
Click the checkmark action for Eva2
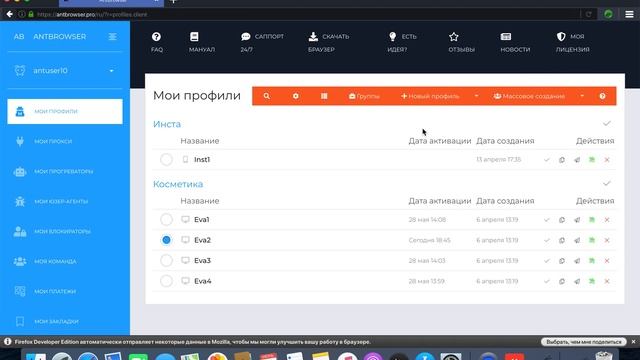(x=547, y=240)
